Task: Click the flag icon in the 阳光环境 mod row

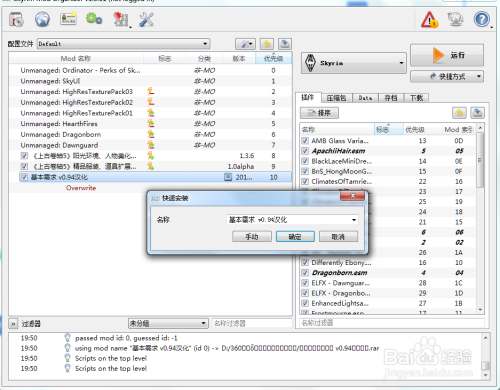Action: [151, 156]
